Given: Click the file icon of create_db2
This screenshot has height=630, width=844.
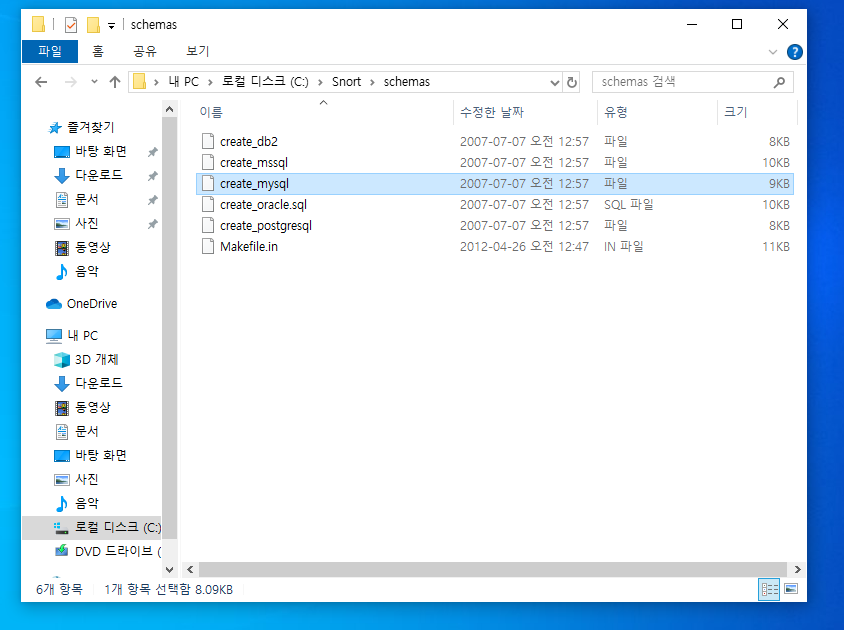Looking at the screenshot, I should (208, 141).
